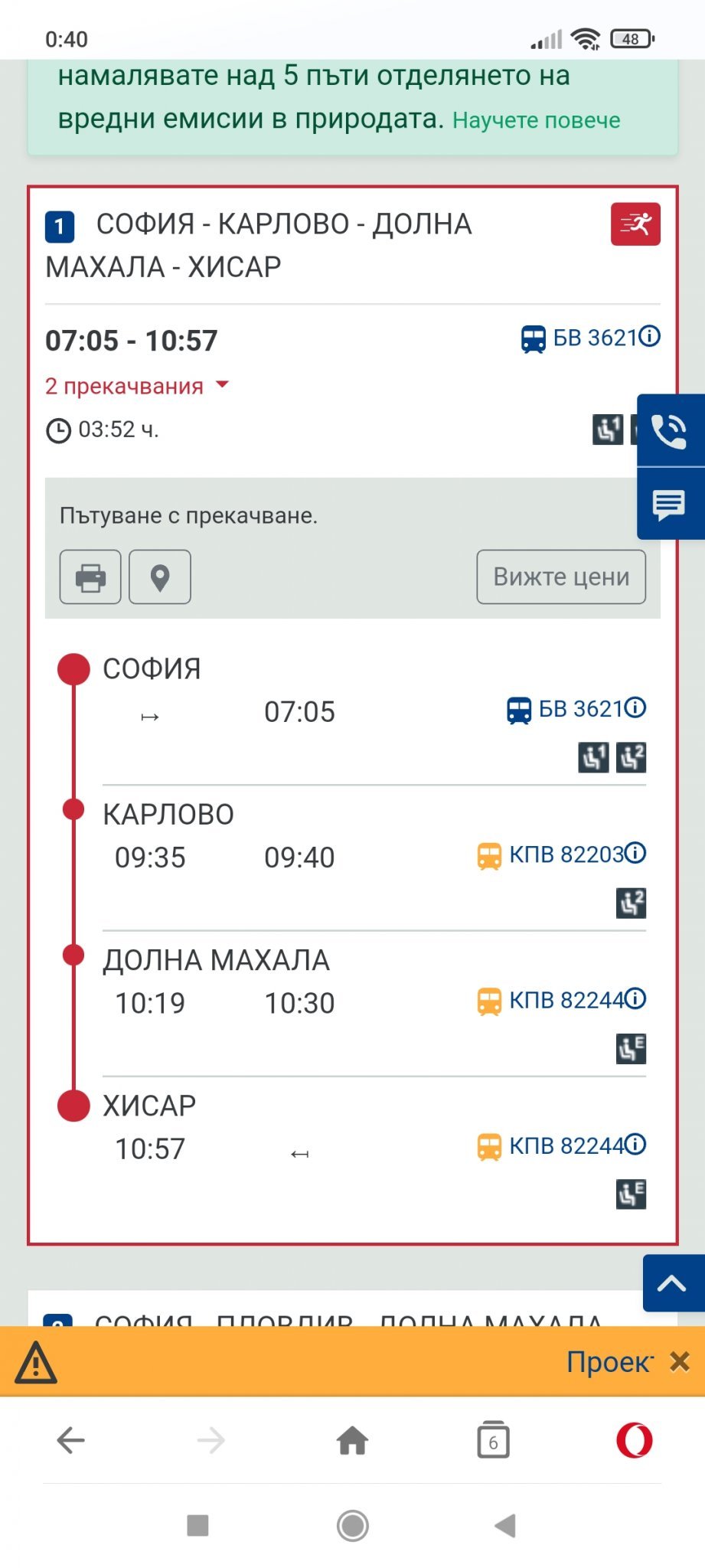Close the orange warning banner

point(680,1361)
